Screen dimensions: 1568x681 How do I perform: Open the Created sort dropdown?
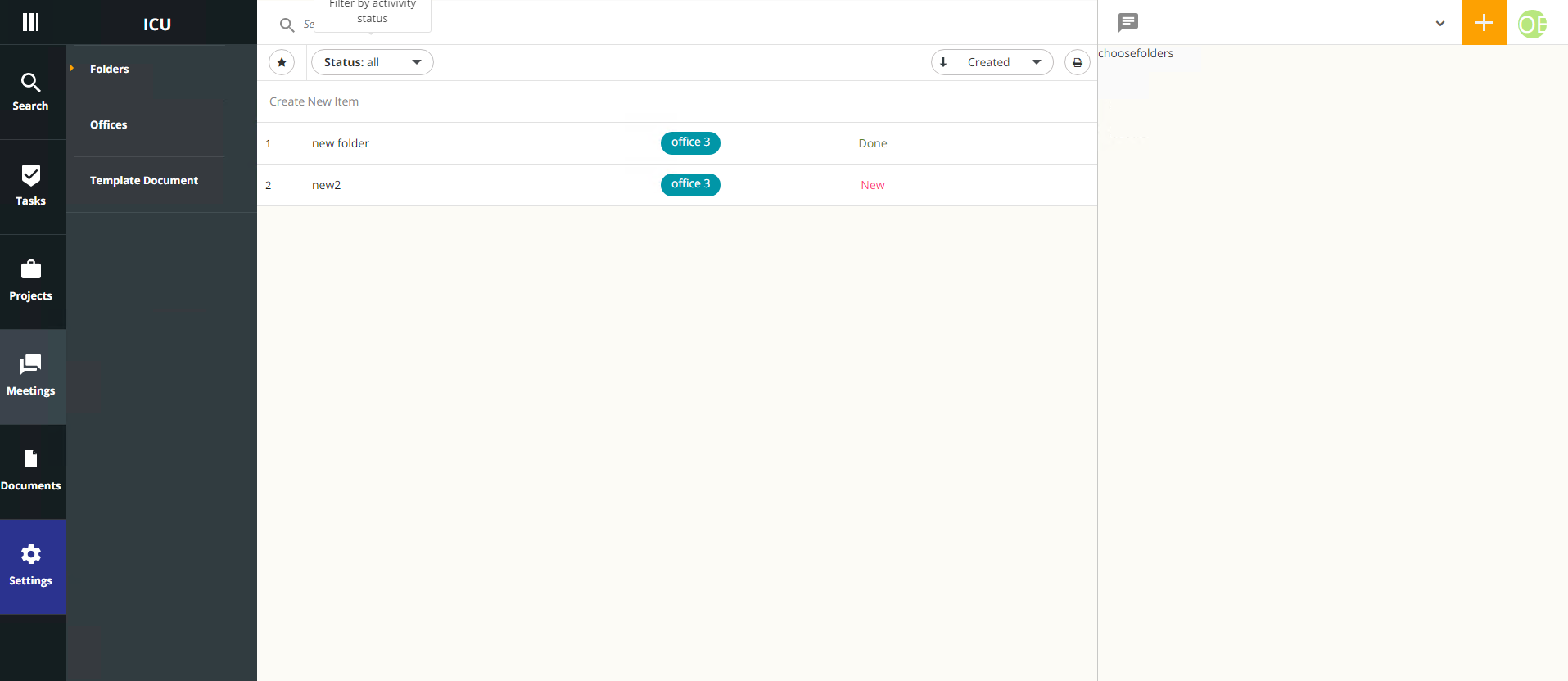1005,62
